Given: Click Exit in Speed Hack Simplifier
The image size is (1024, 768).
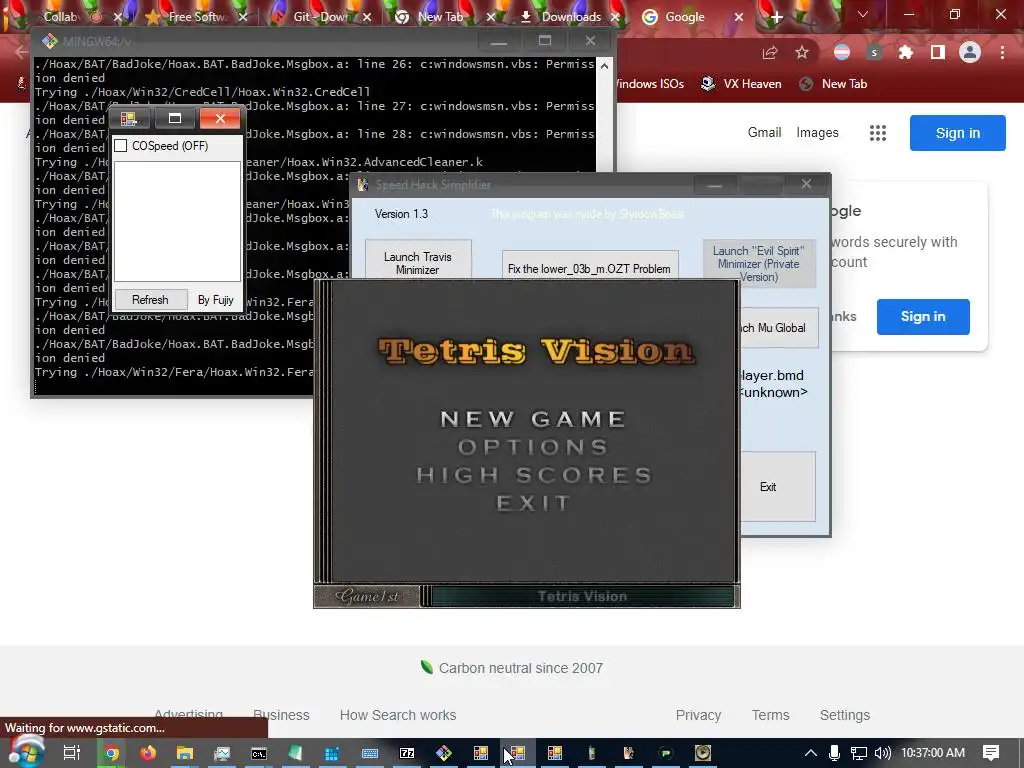Looking at the screenshot, I should 778,487.
